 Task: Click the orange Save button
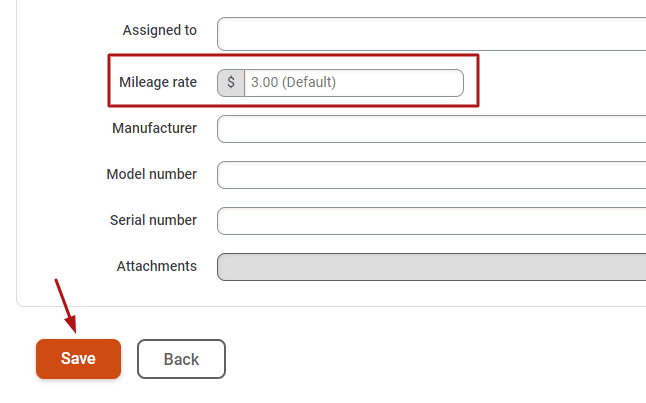coord(78,359)
